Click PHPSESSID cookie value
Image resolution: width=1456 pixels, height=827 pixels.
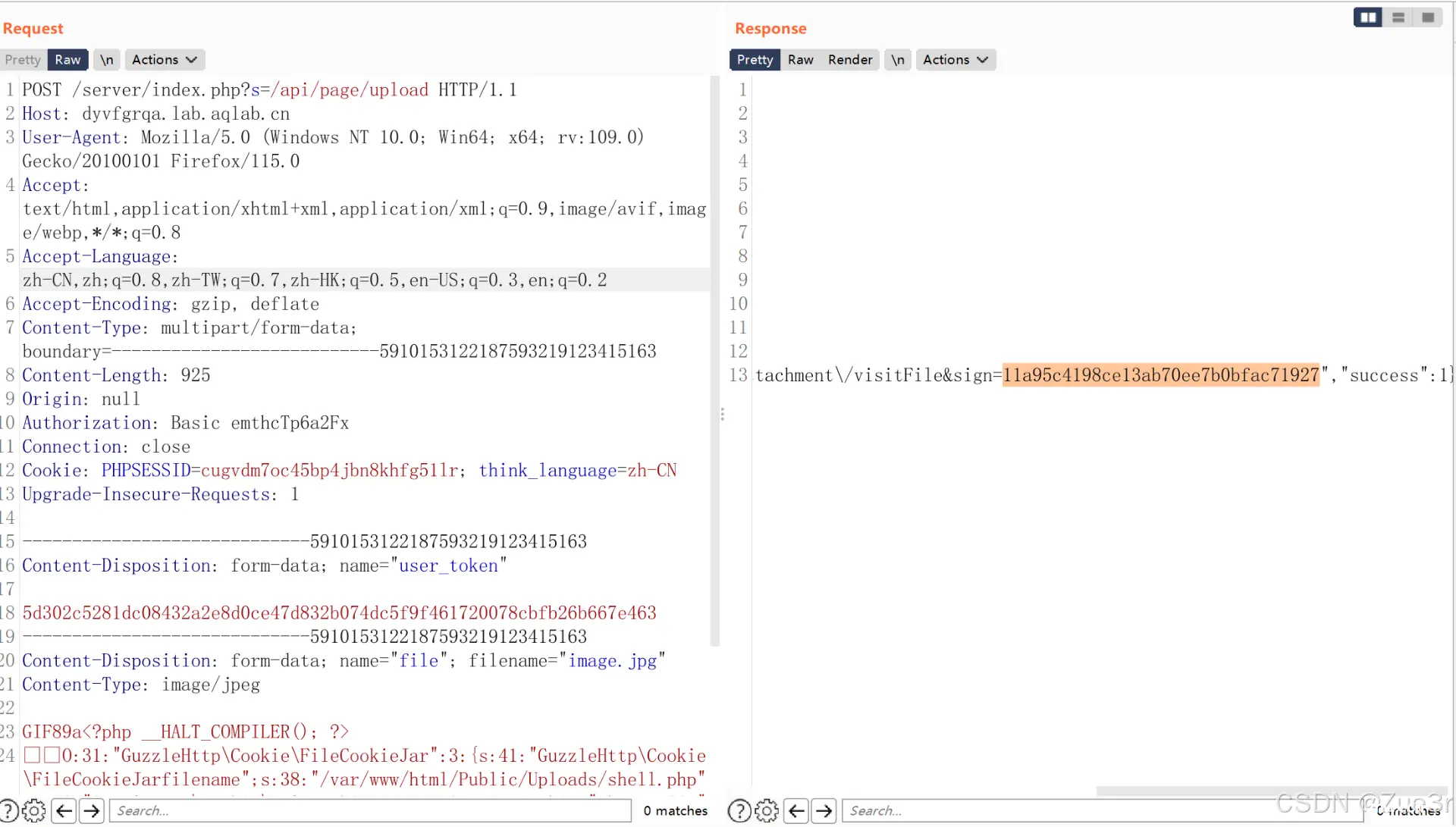(330, 471)
